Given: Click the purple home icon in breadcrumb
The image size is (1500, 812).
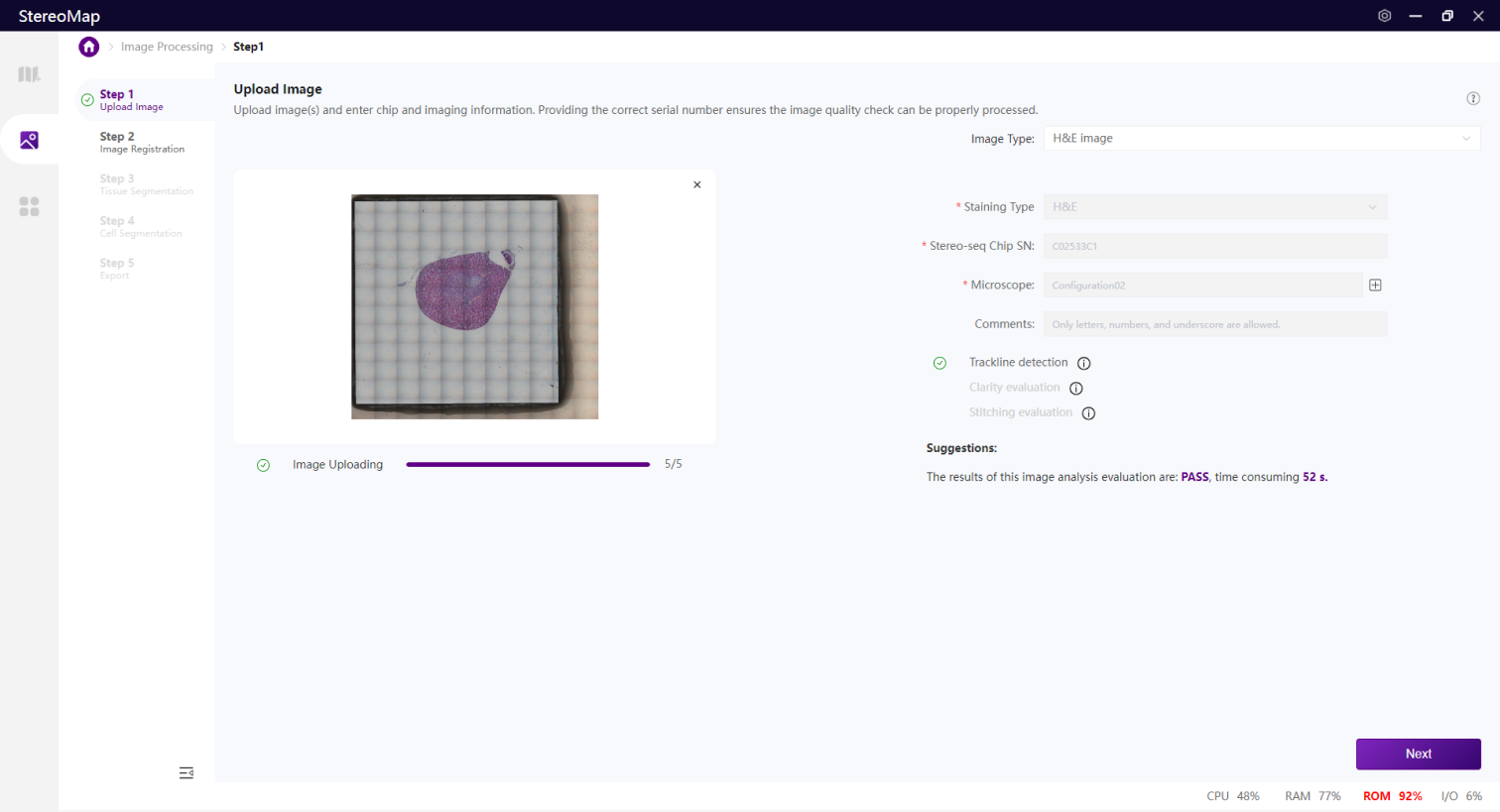Looking at the screenshot, I should (x=89, y=47).
